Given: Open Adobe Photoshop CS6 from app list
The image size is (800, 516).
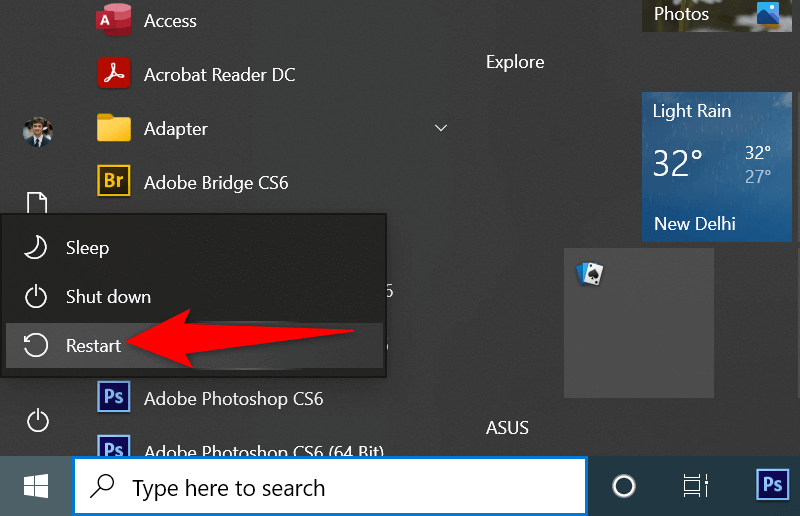Looking at the screenshot, I should tap(233, 398).
